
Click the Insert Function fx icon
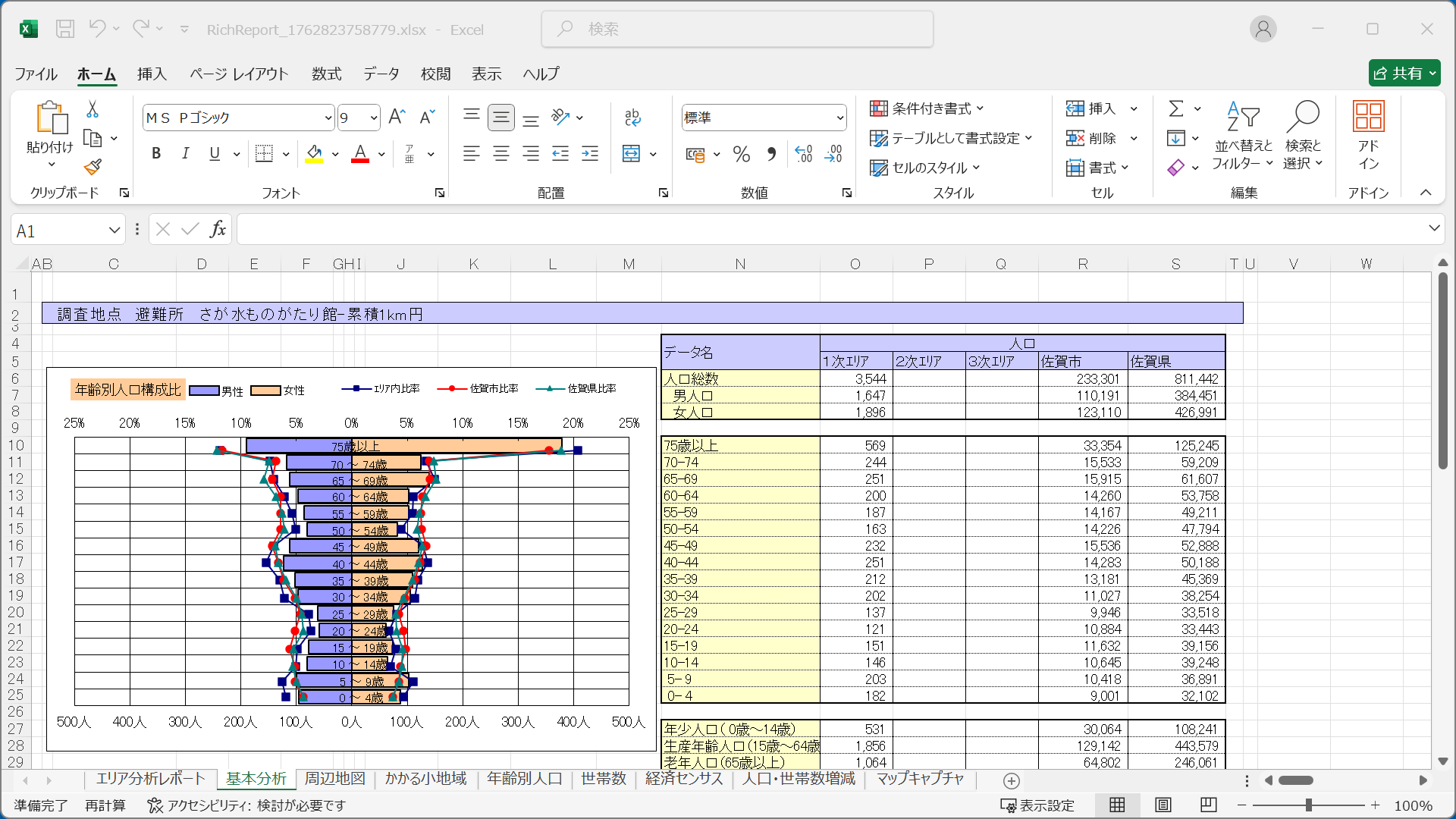point(218,230)
